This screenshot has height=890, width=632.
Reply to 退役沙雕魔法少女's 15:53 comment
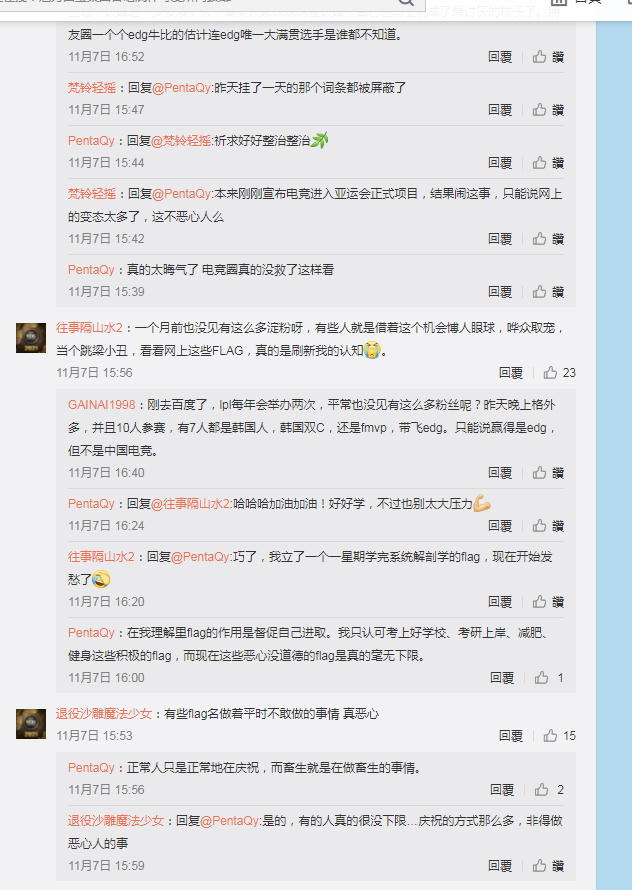510,736
